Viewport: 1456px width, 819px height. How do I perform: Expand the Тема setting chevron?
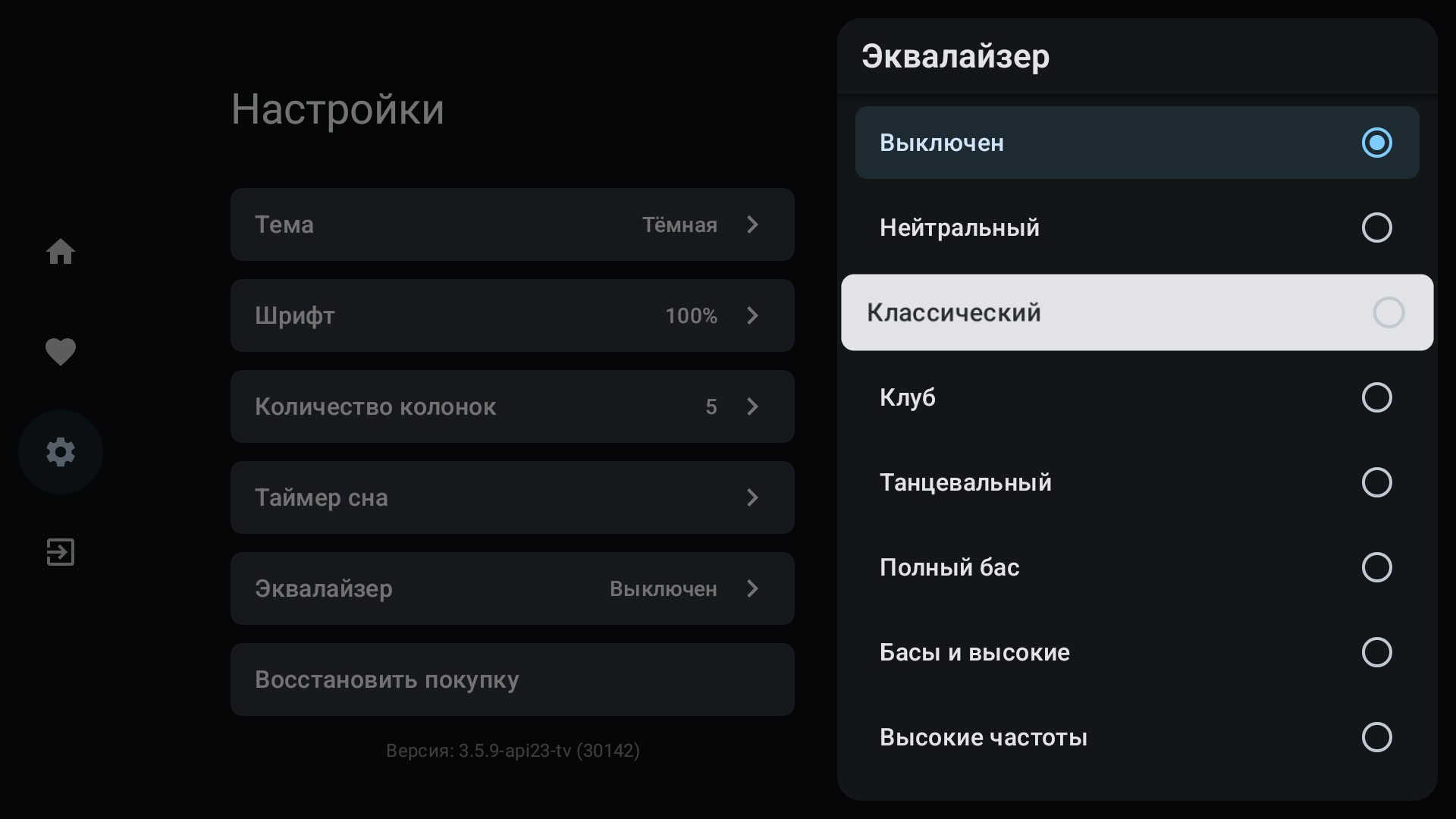click(752, 224)
